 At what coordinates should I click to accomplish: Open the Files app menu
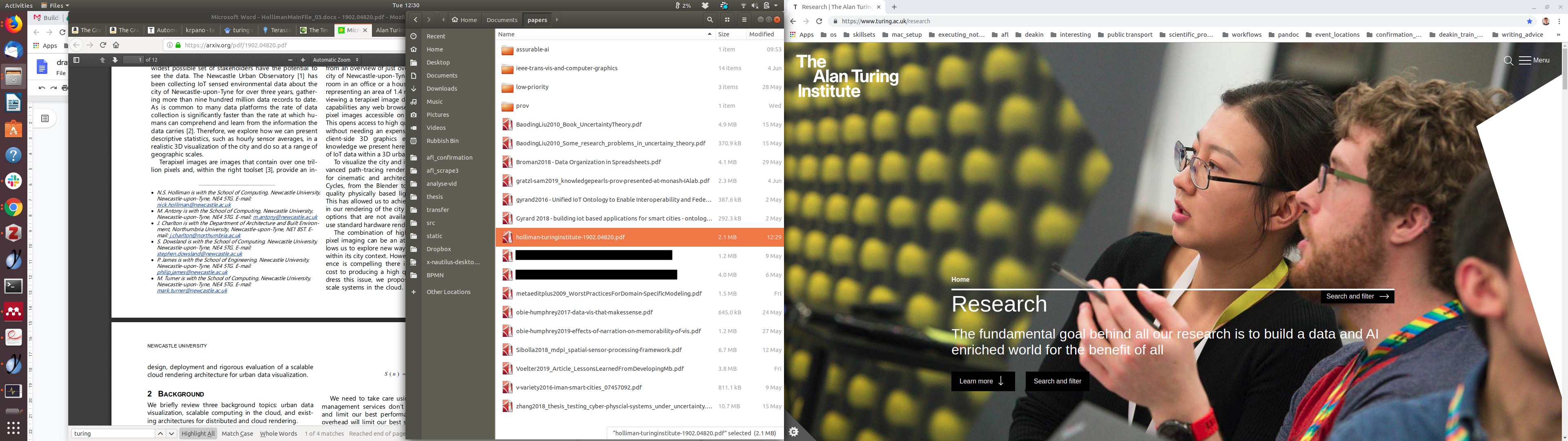pyautogui.click(x=55, y=5)
